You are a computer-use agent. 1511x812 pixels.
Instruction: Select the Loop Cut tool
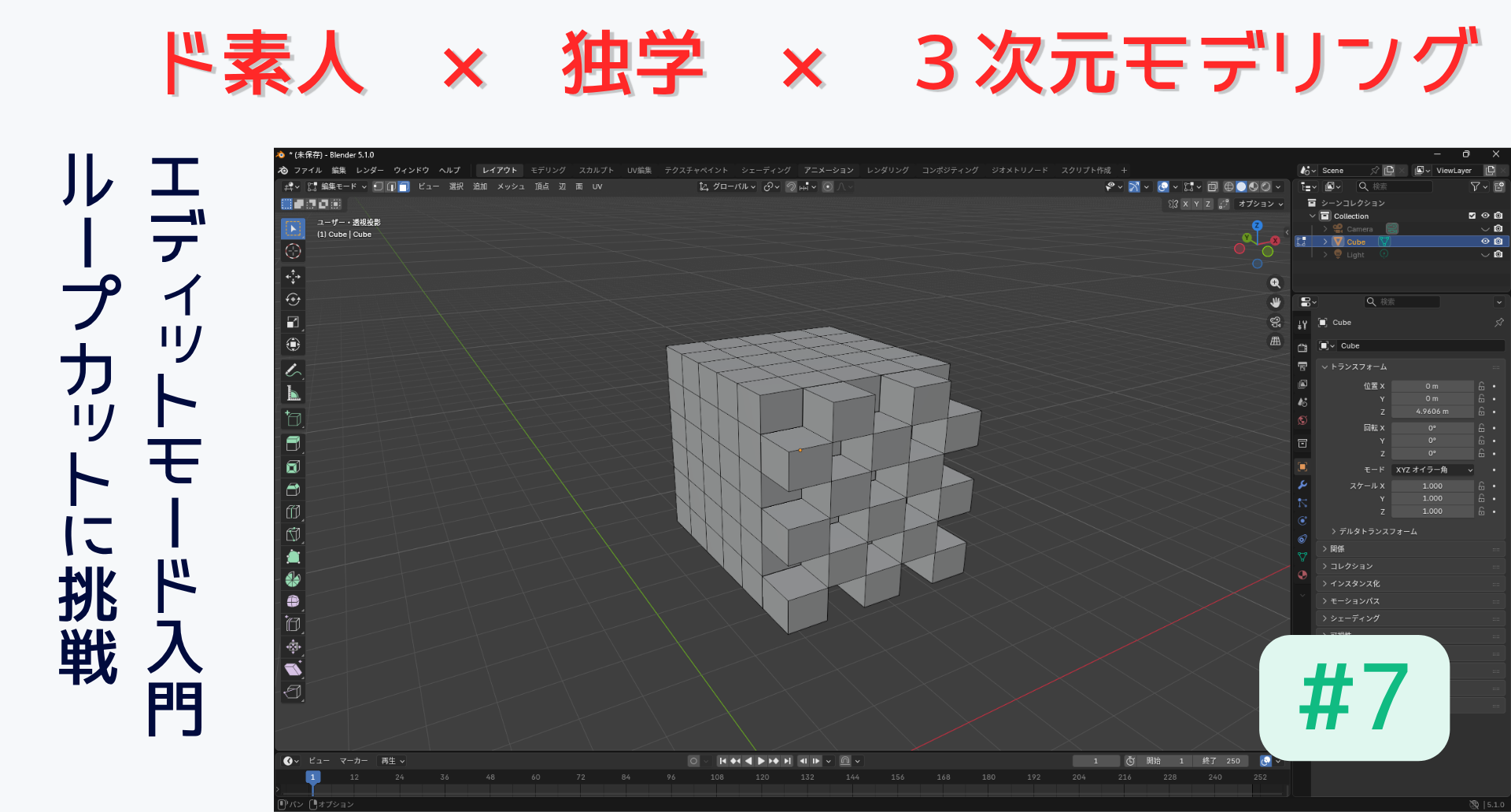point(293,512)
